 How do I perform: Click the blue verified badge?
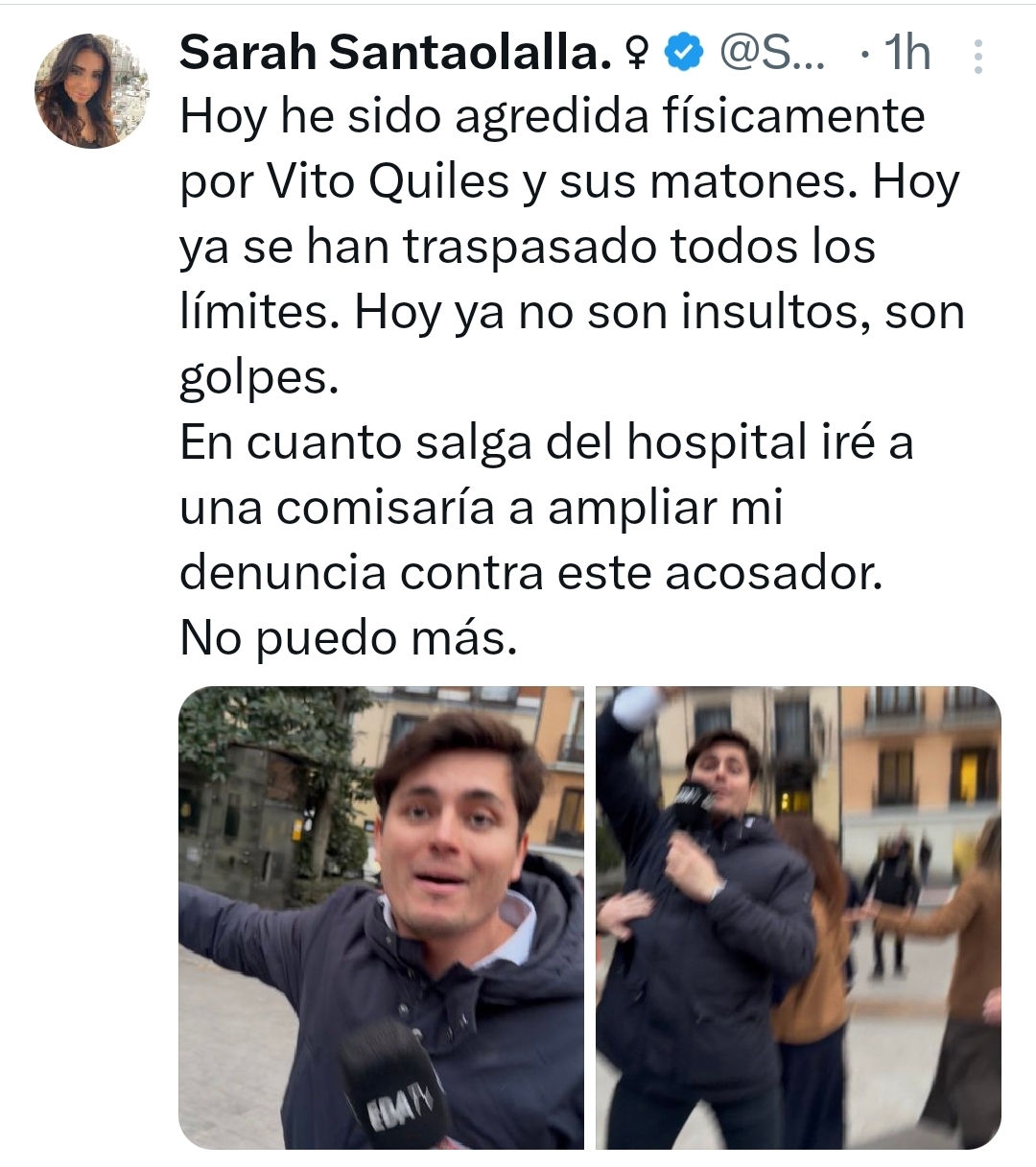pos(682,55)
